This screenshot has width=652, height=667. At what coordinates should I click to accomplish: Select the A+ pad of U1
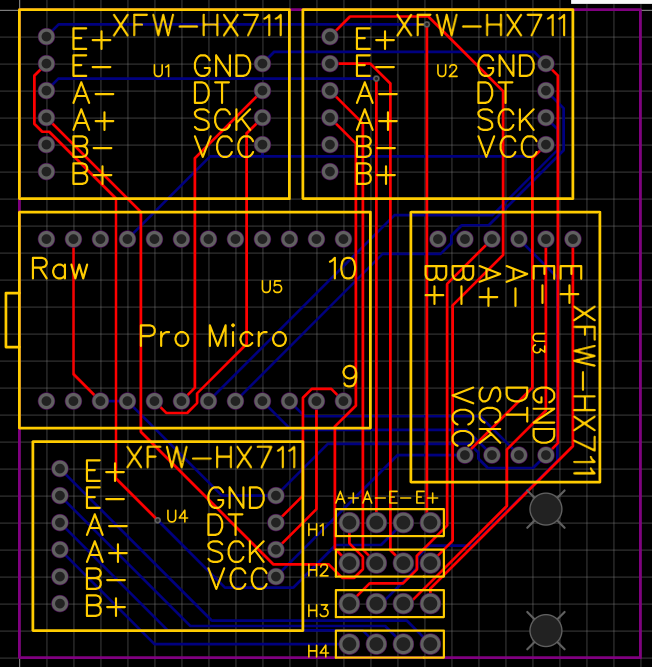click(x=46, y=118)
